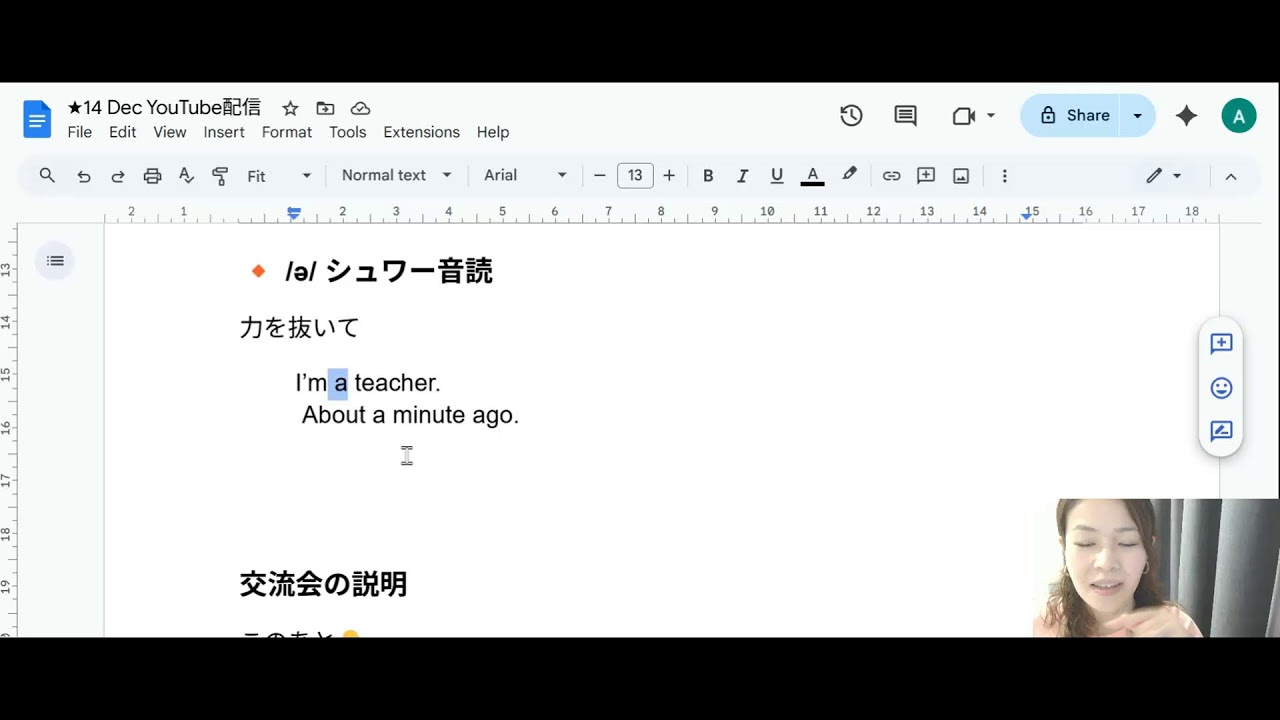The image size is (1280, 720).
Task: Click the line 'About a minute ago.'
Action: [x=411, y=415]
